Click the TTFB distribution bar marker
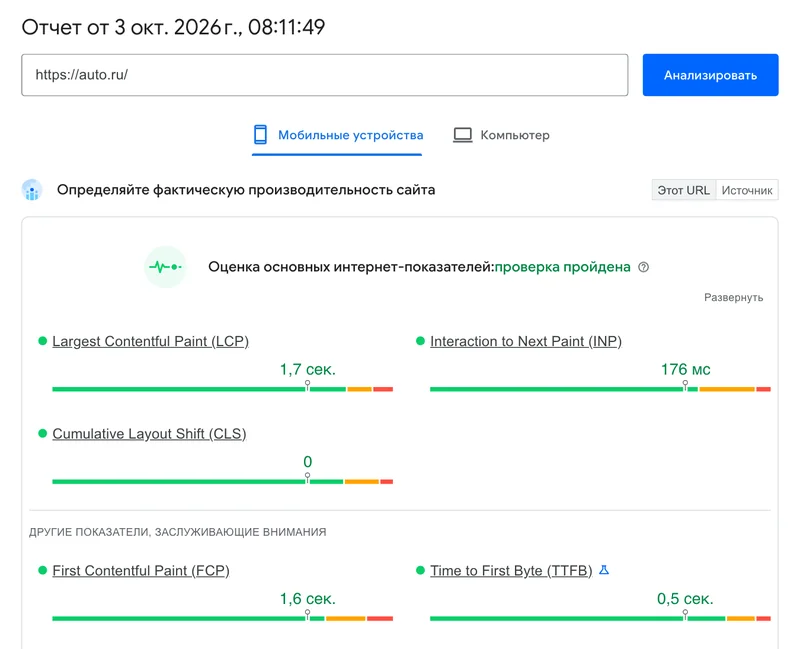Viewport: 800px width, 649px height. pos(685,615)
